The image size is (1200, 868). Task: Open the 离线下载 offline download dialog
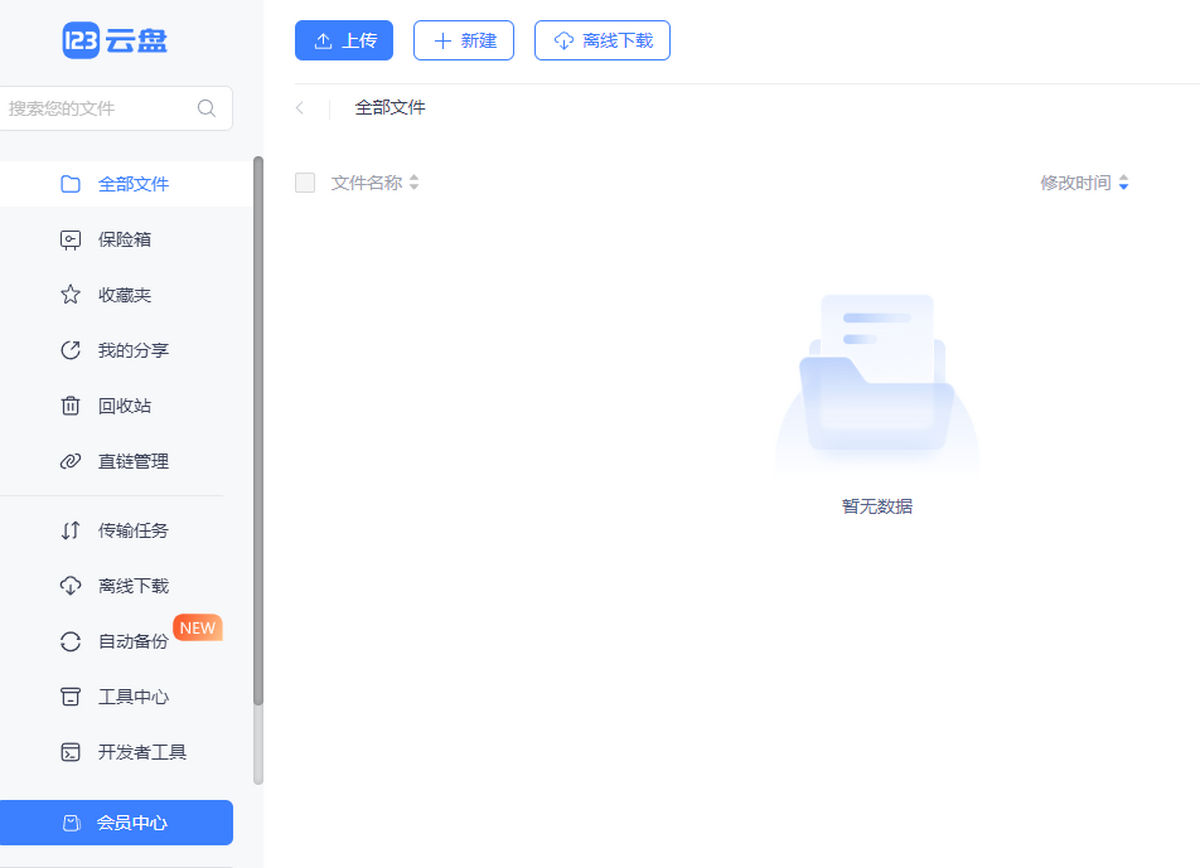point(602,40)
